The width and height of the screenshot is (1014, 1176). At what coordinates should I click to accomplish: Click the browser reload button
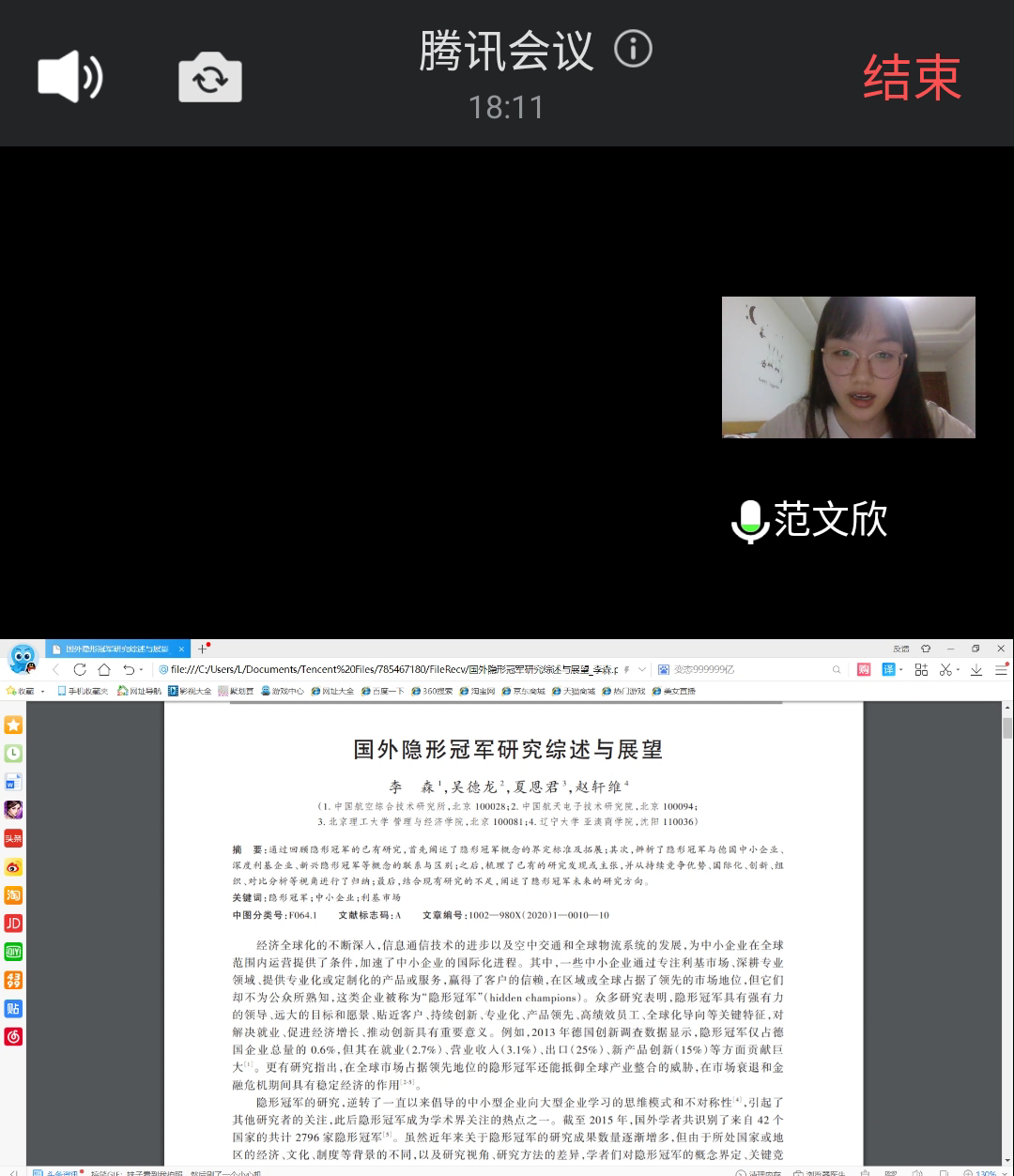[x=80, y=669]
